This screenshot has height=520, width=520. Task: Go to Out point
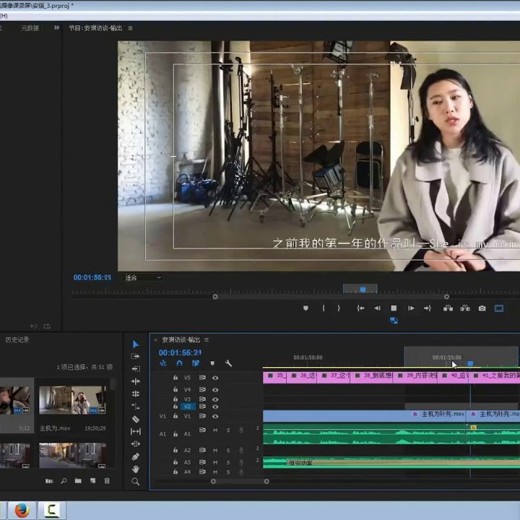click(x=427, y=308)
